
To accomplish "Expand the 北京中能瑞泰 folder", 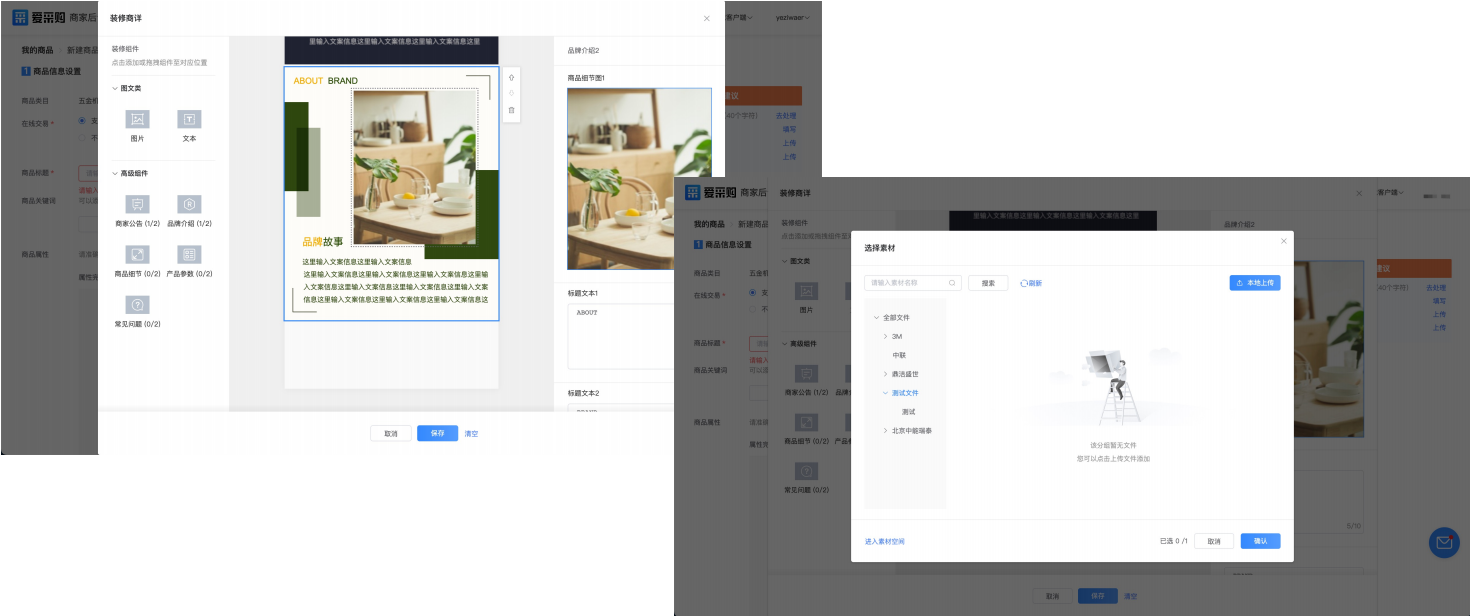I will tap(885, 431).
